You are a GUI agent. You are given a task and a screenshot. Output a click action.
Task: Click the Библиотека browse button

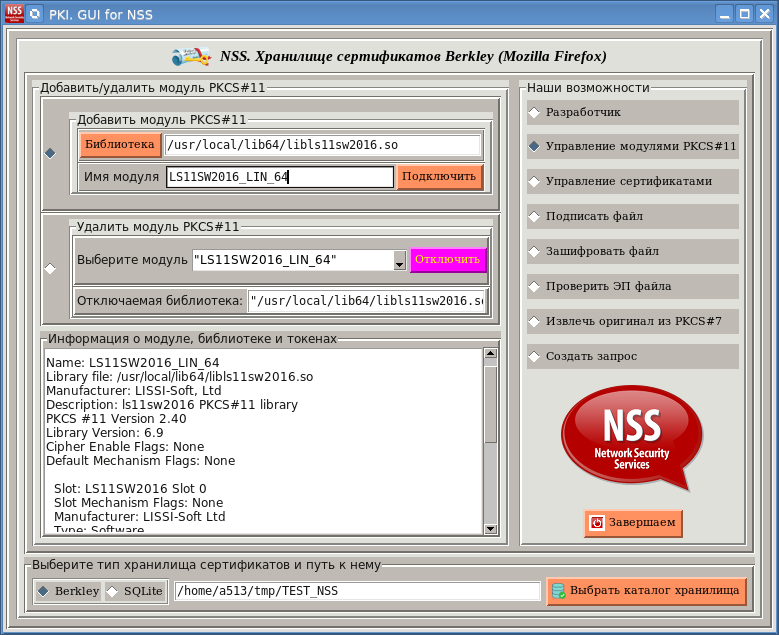tap(120, 145)
